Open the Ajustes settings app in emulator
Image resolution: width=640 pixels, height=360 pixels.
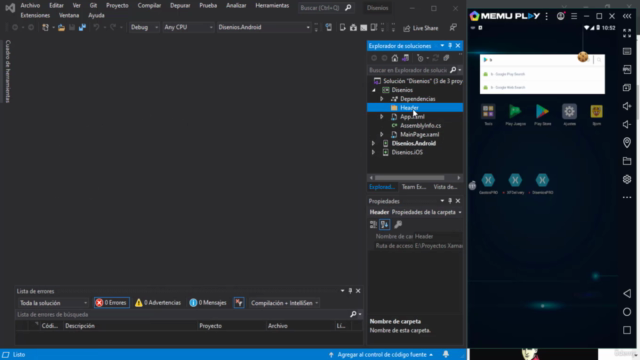[569, 114]
